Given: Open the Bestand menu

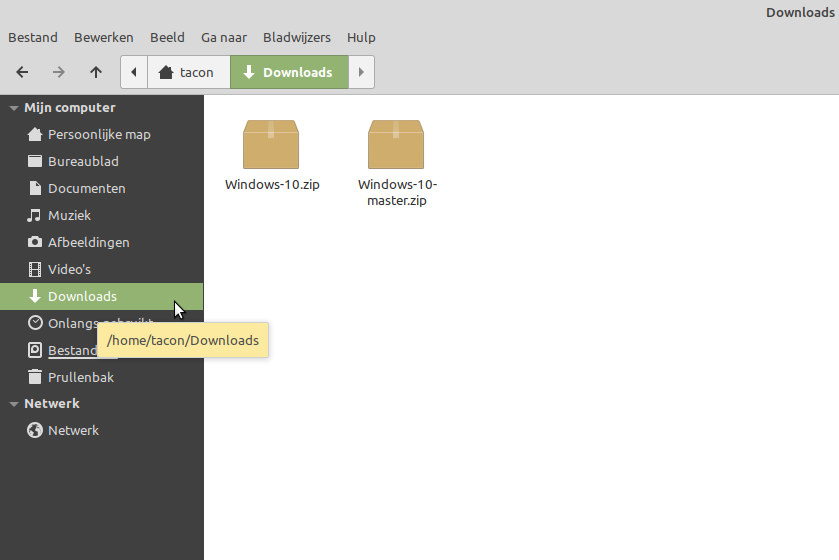Looking at the screenshot, I should click(x=33, y=37).
